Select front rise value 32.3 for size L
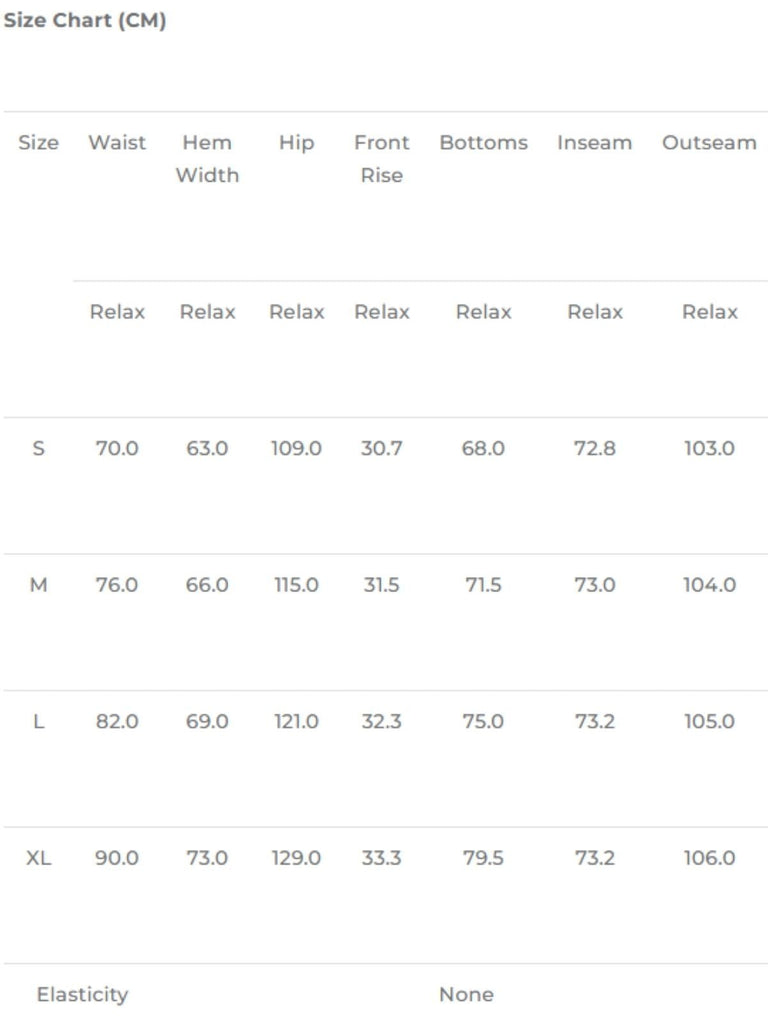 [382, 722]
